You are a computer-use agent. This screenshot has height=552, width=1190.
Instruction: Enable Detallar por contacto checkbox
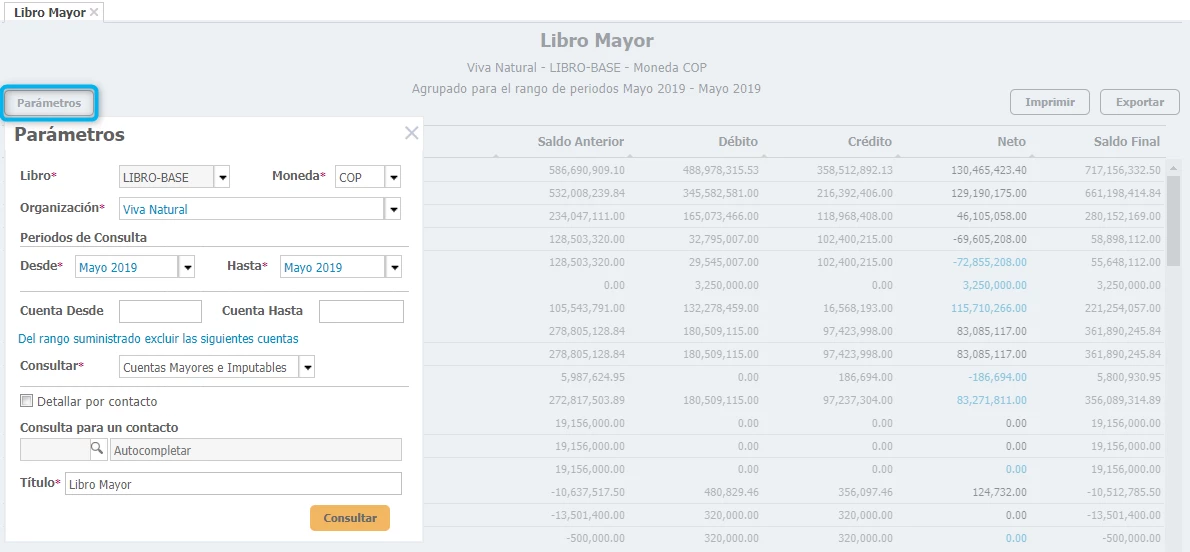tap(27, 401)
